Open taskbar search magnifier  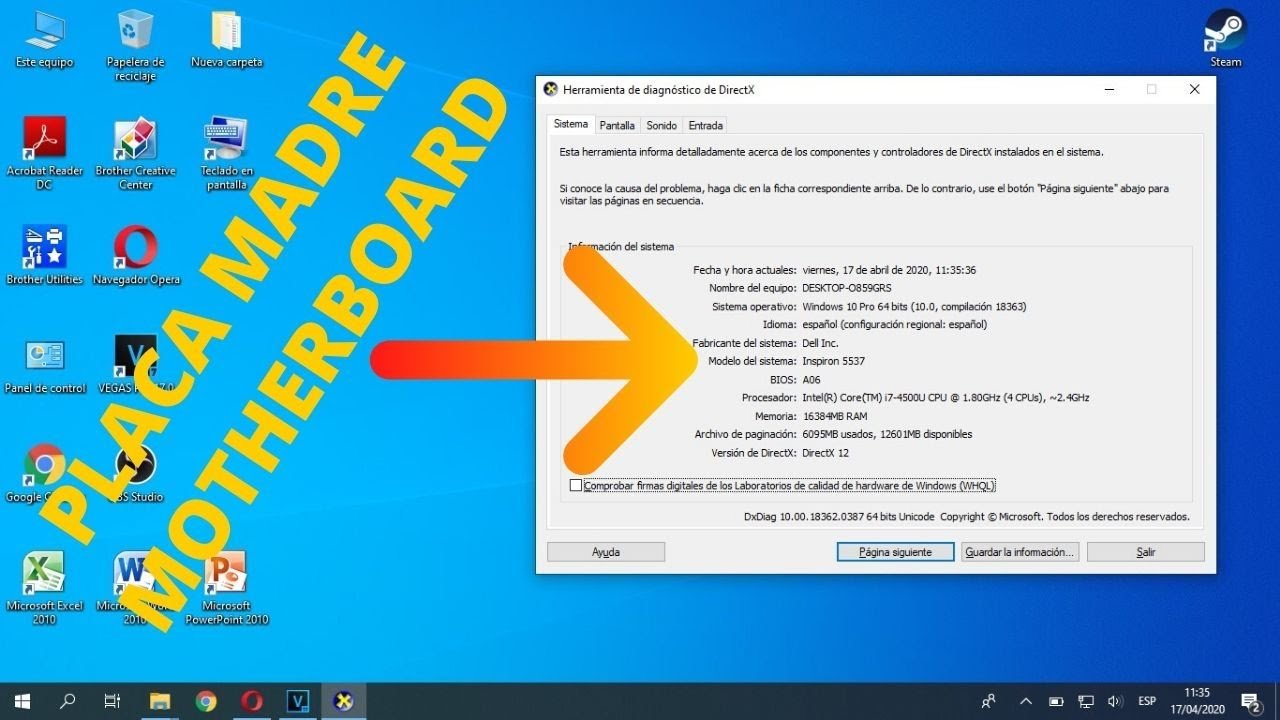[x=68, y=701]
